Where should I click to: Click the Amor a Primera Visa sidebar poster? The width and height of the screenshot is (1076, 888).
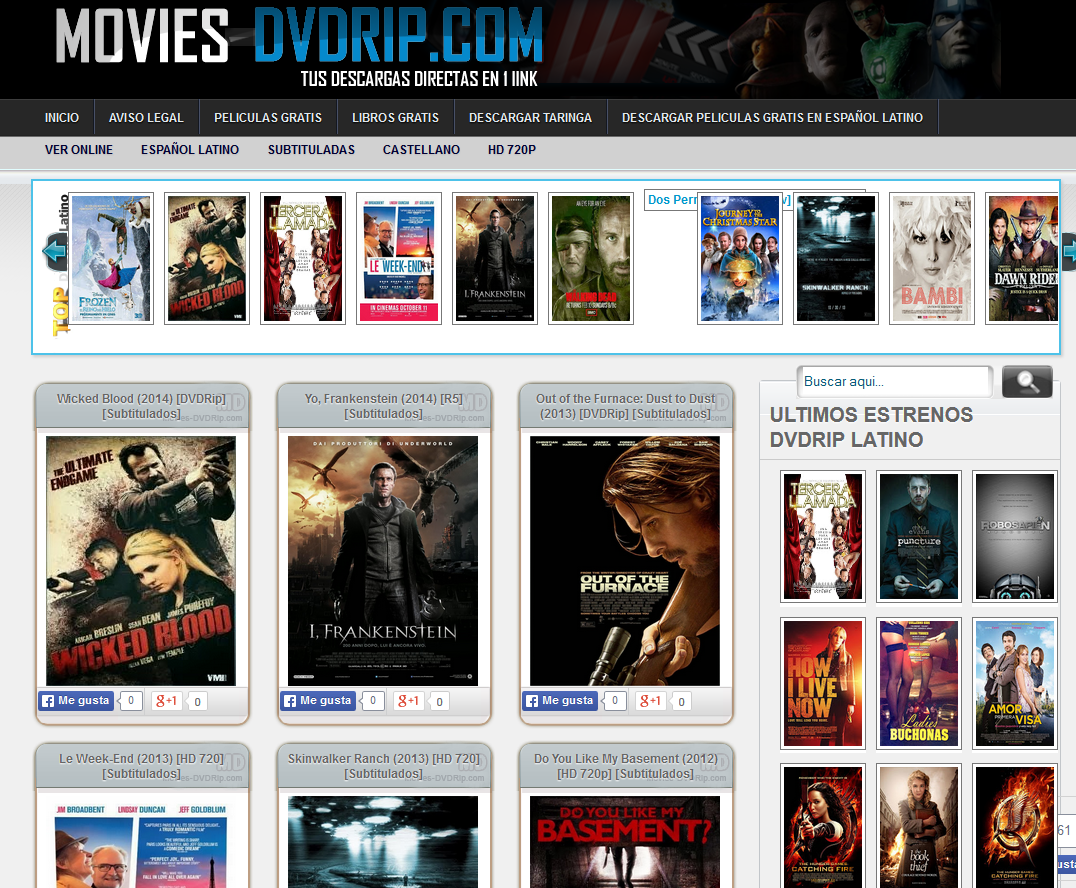pos(1015,683)
